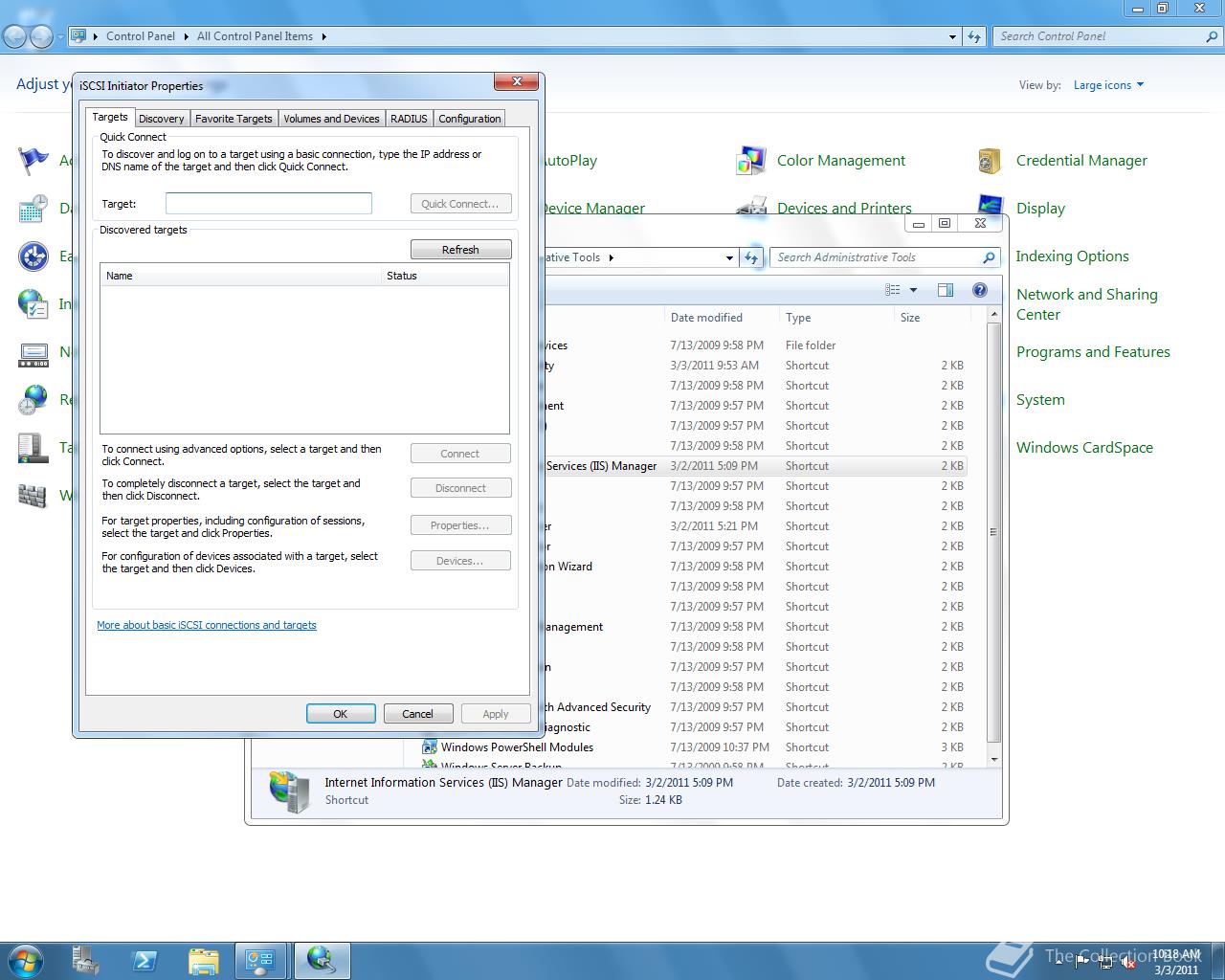The height and width of the screenshot is (980, 1225).
Task: Expand the Administrative Tools address bar dropdown
Action: [729, 257]
